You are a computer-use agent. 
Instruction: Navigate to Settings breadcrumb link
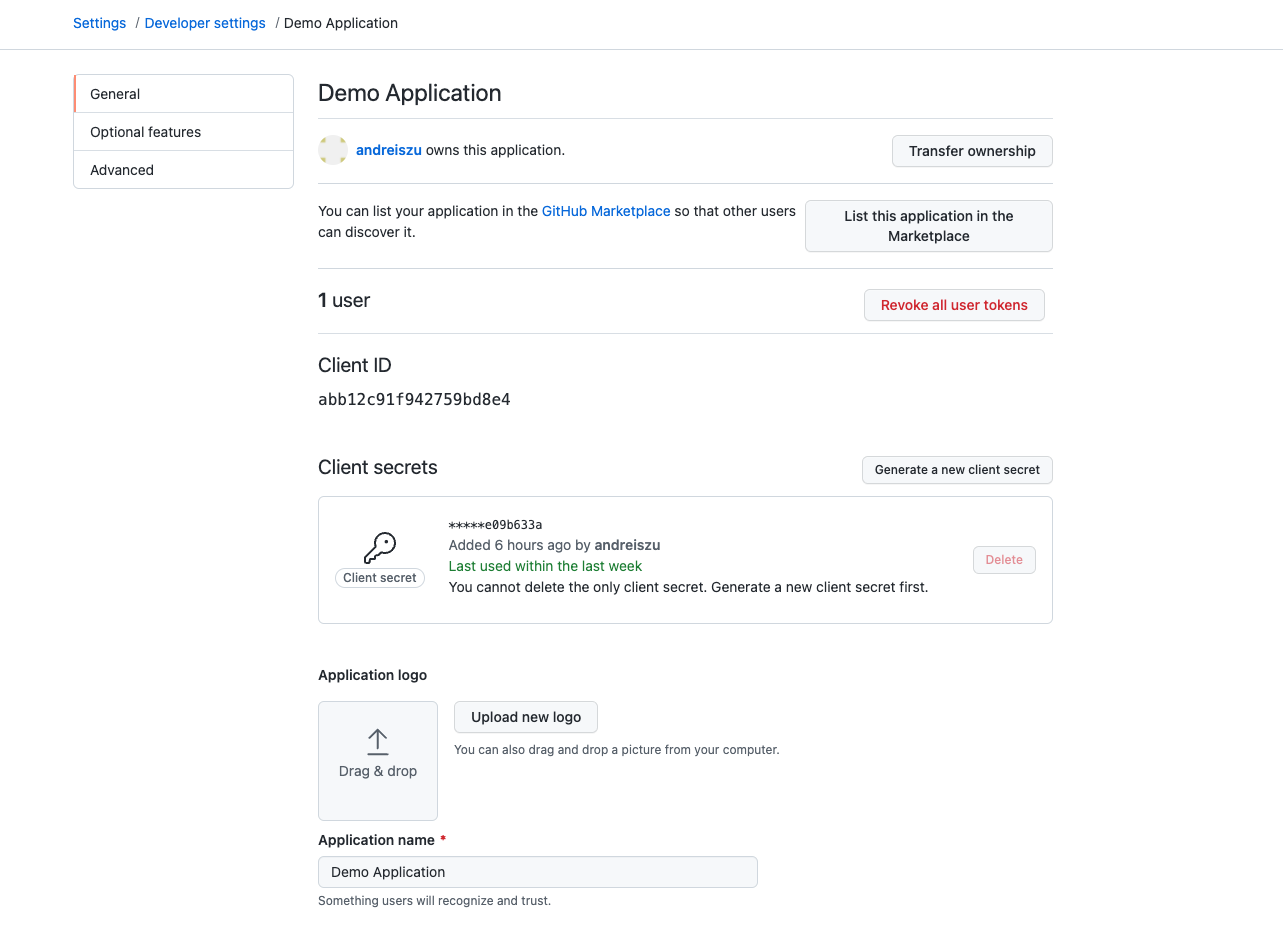(100, 23)
